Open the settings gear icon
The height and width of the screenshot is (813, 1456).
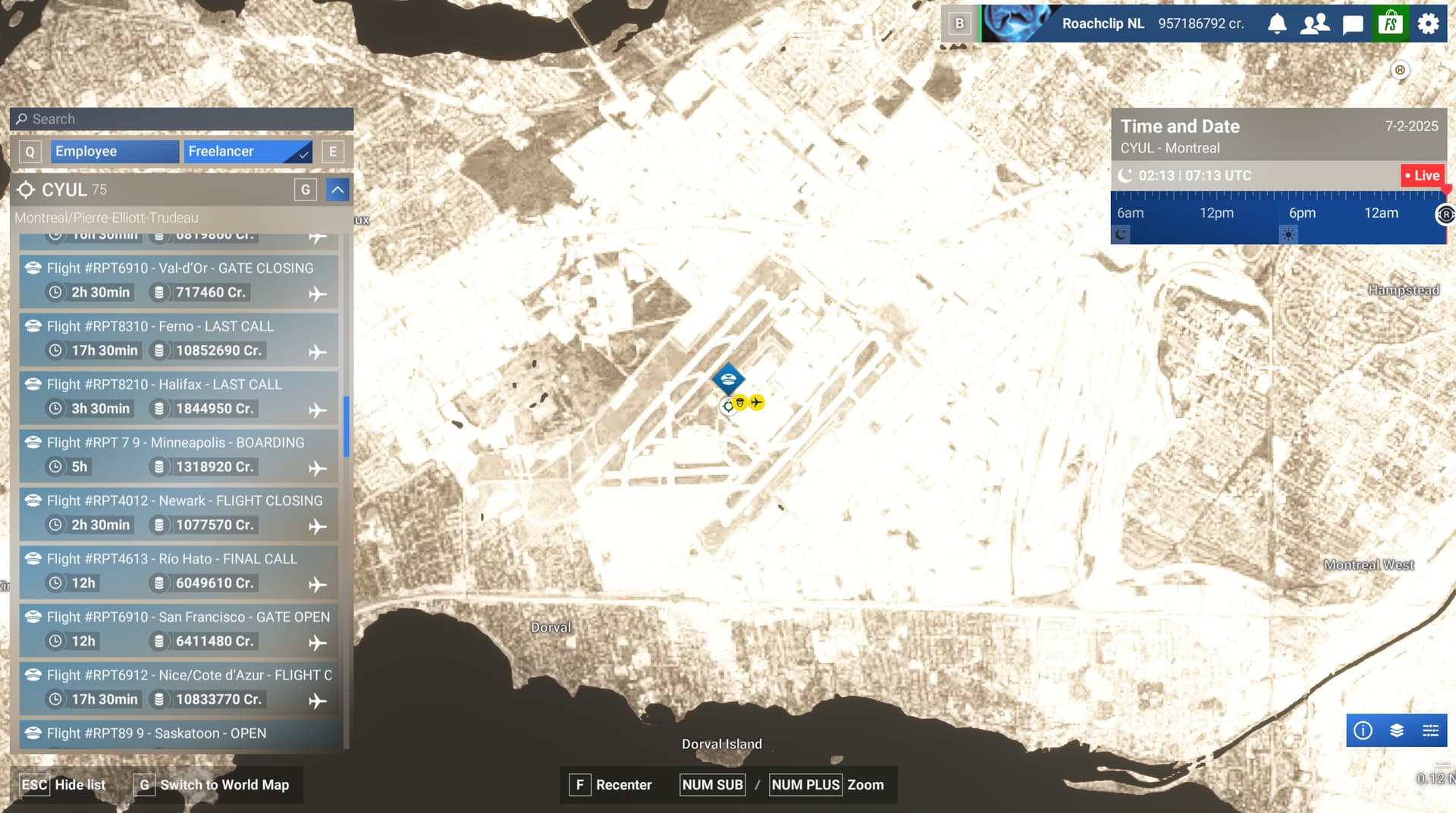pos(1428,24)
